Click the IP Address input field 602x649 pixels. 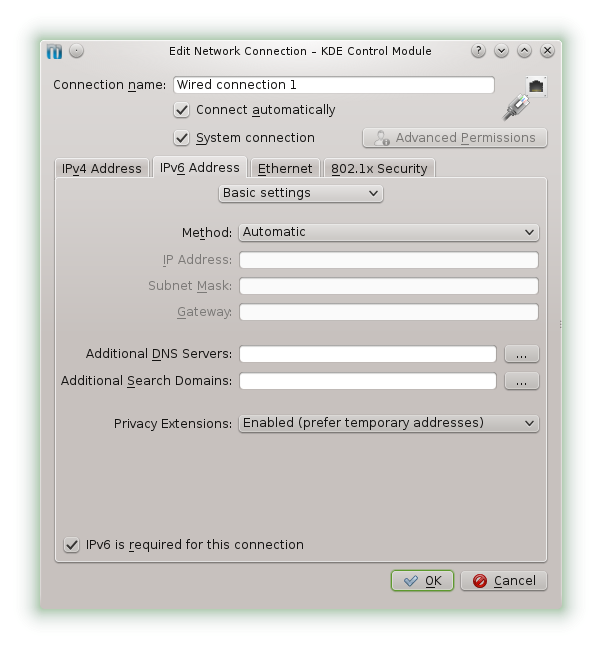(x=389, y=260)
